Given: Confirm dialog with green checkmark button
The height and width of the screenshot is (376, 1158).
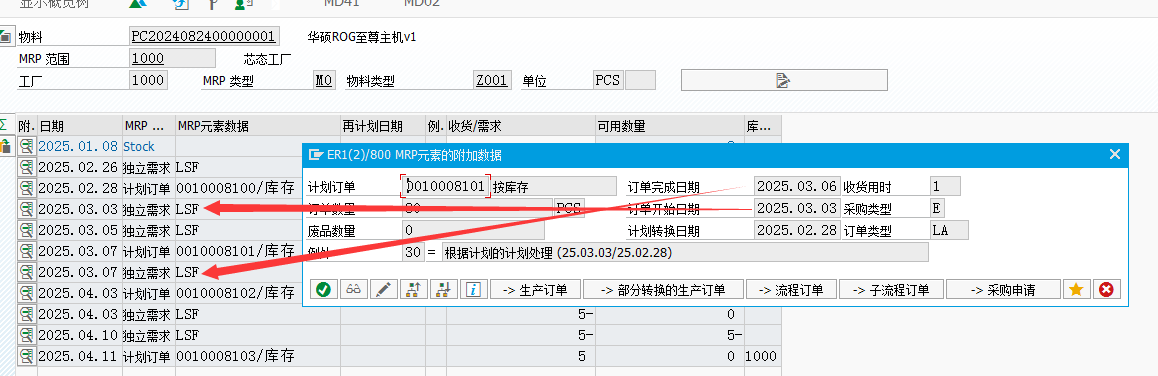Looking at the screenshot, I should coord(323,290).
